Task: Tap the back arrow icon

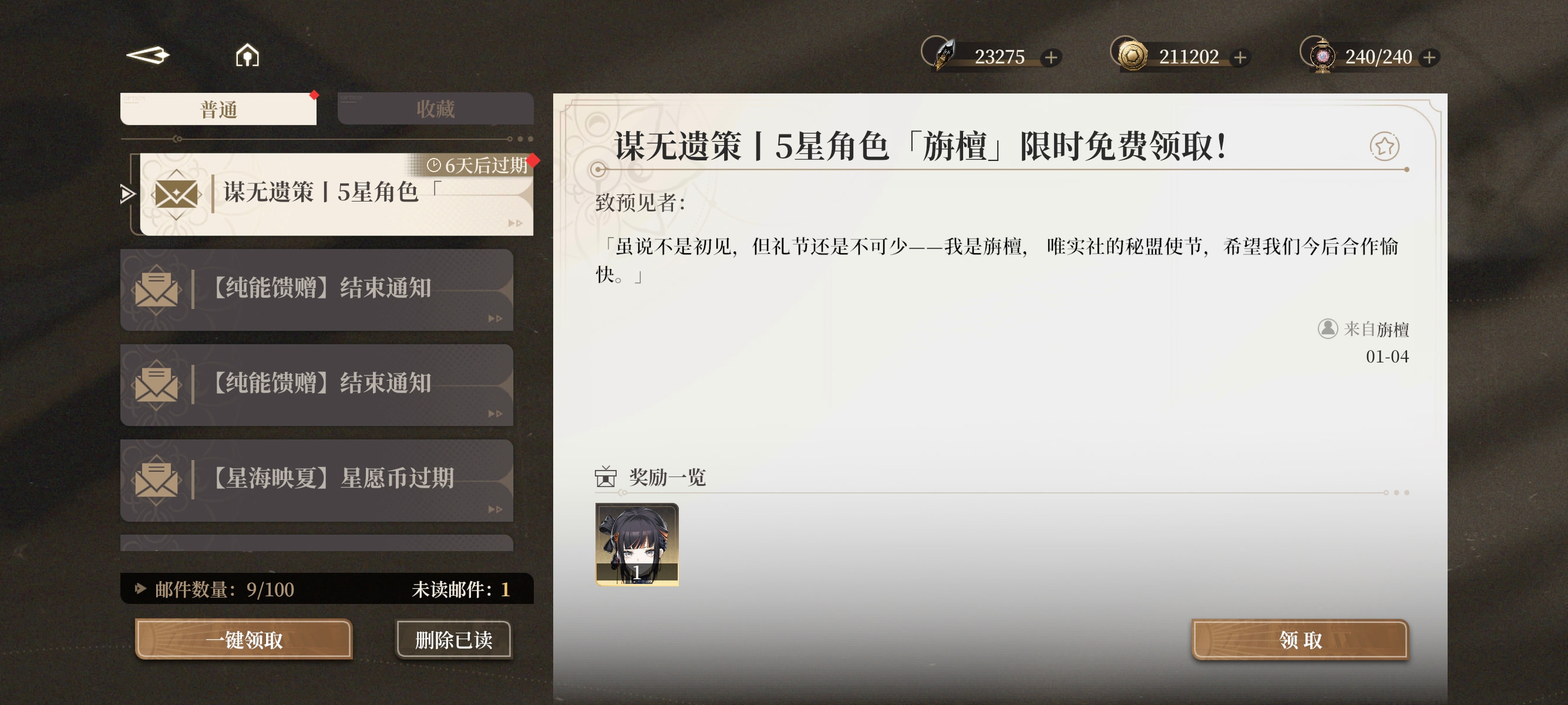Action: pos(147,55)
